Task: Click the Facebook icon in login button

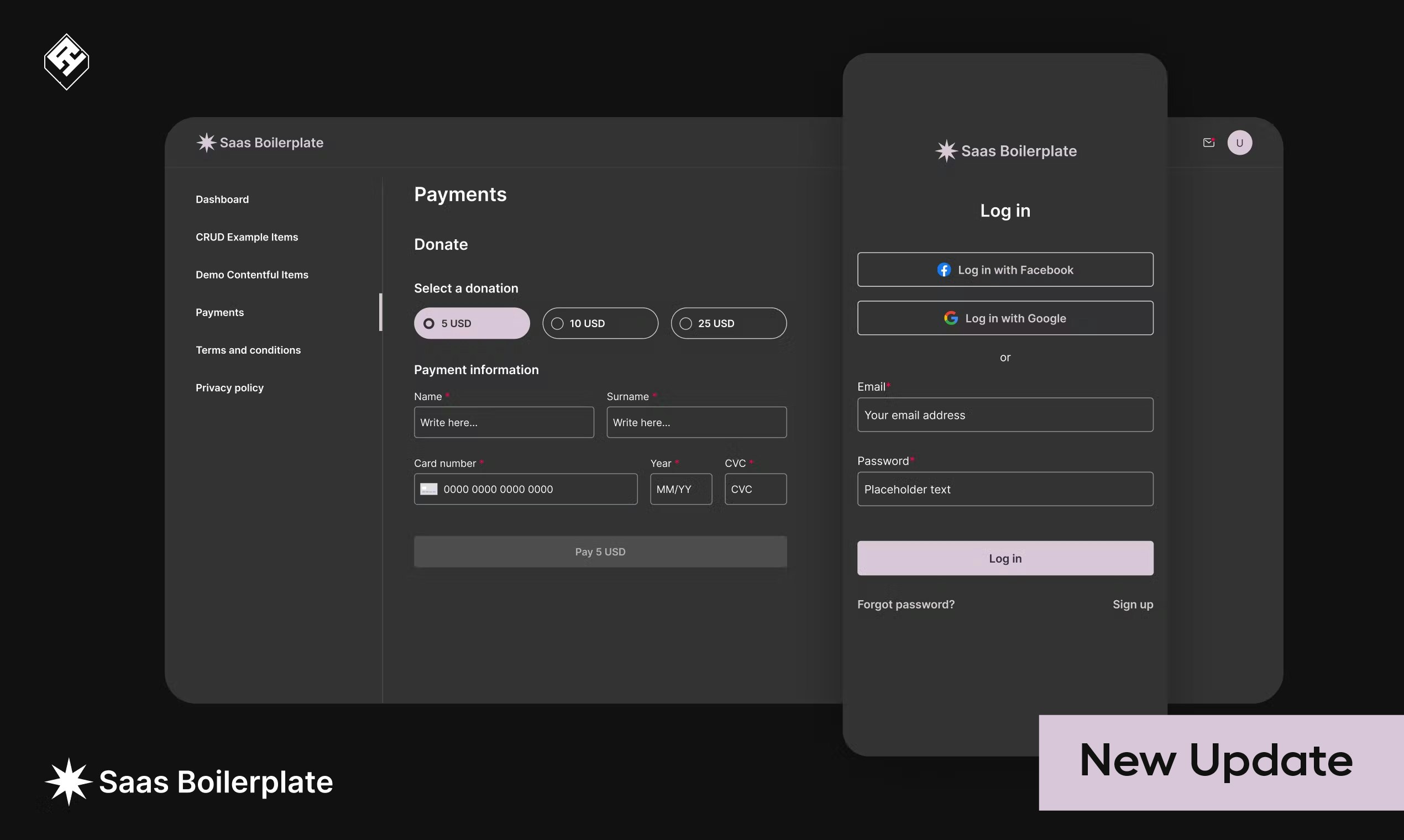Action: pos(944,270)
